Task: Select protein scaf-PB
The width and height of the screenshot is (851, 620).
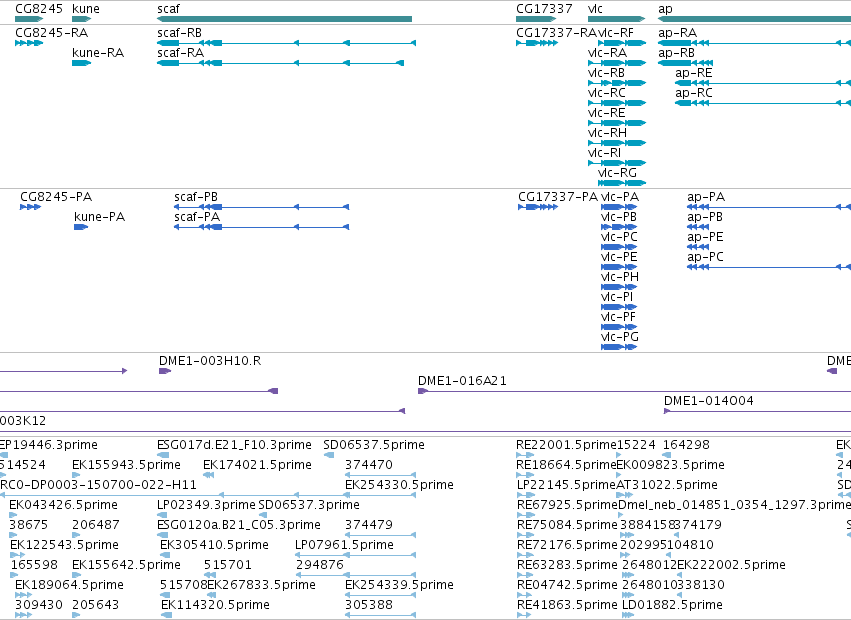Action: tap(262, 207)
